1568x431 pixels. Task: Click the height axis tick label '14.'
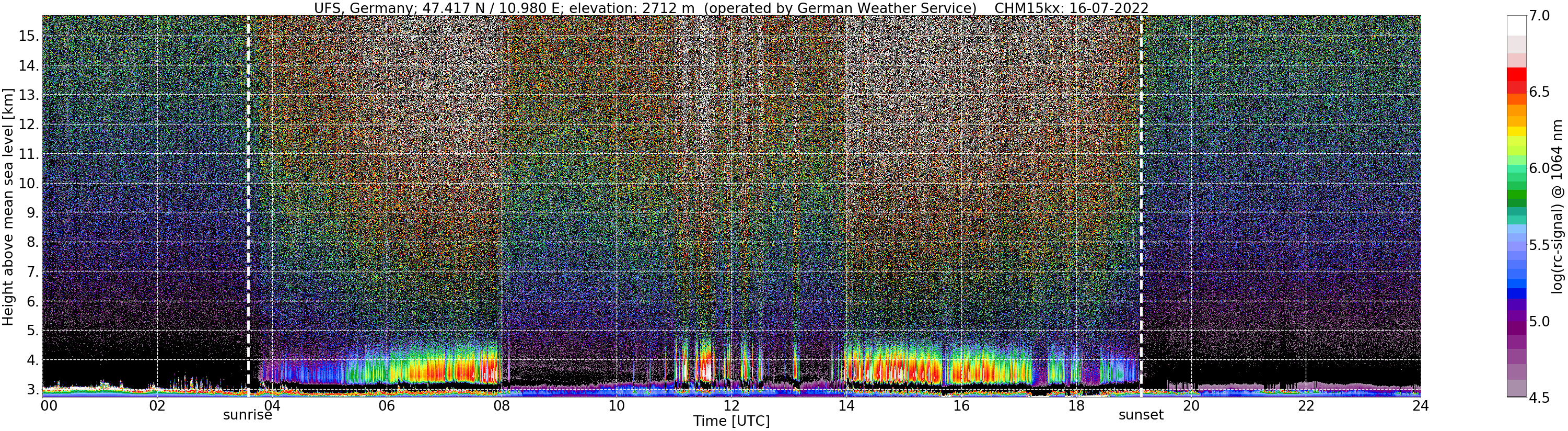click(29, 66)
